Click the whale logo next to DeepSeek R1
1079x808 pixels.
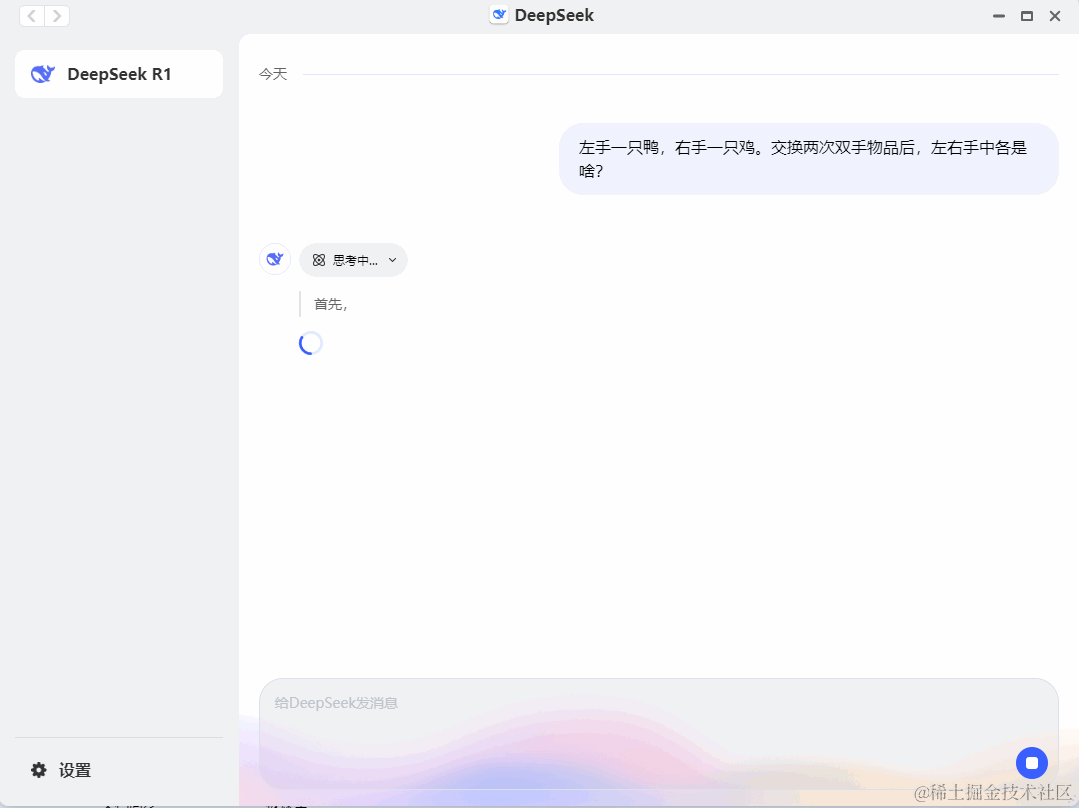coord(42,73)
